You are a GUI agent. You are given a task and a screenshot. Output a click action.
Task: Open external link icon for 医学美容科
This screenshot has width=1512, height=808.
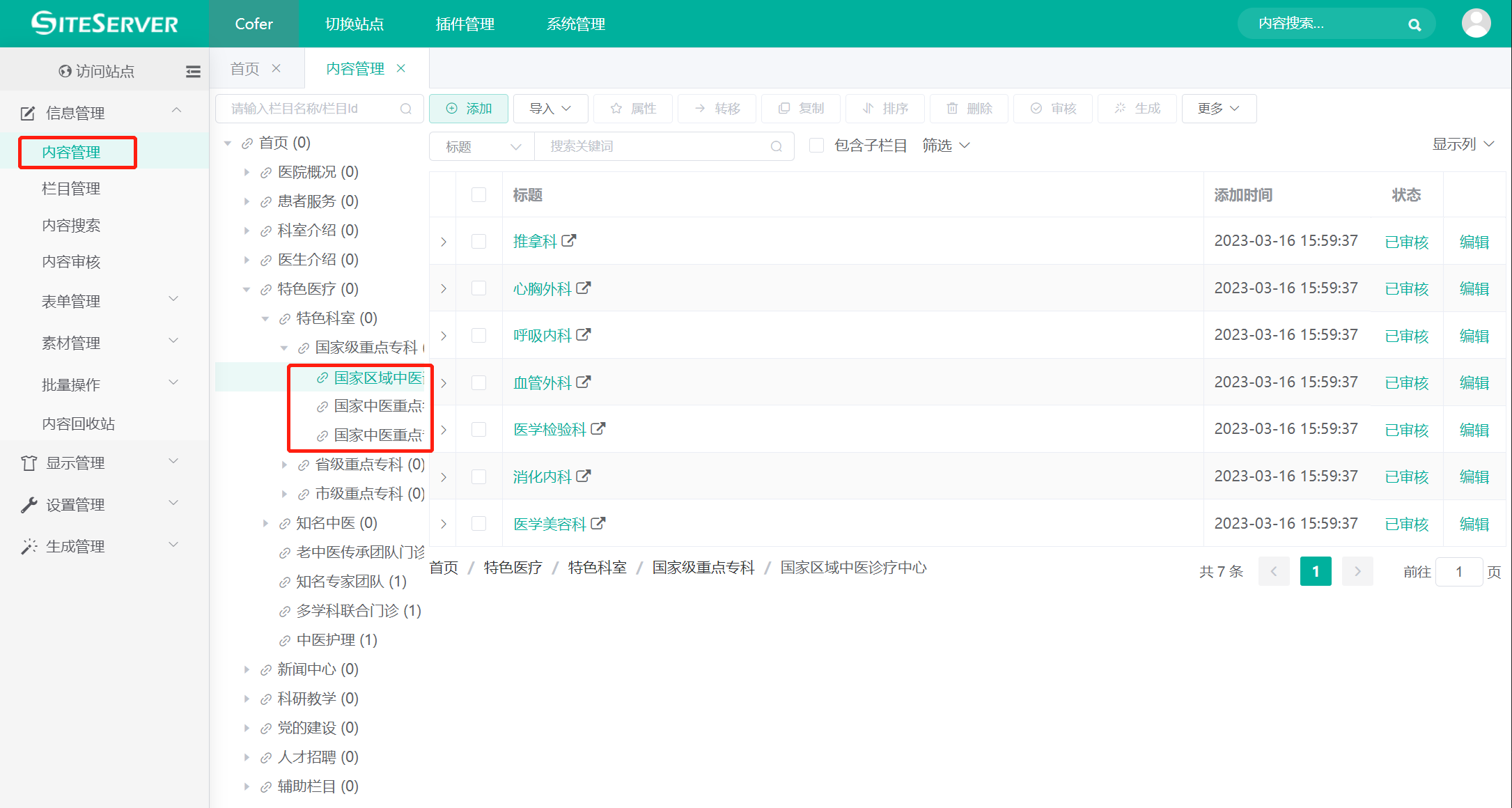(598, 523)
